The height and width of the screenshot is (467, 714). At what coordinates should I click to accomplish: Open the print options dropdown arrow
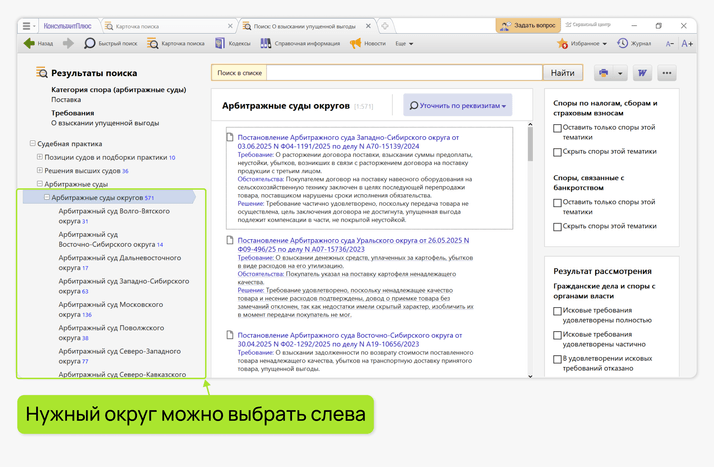pos(620,73)
